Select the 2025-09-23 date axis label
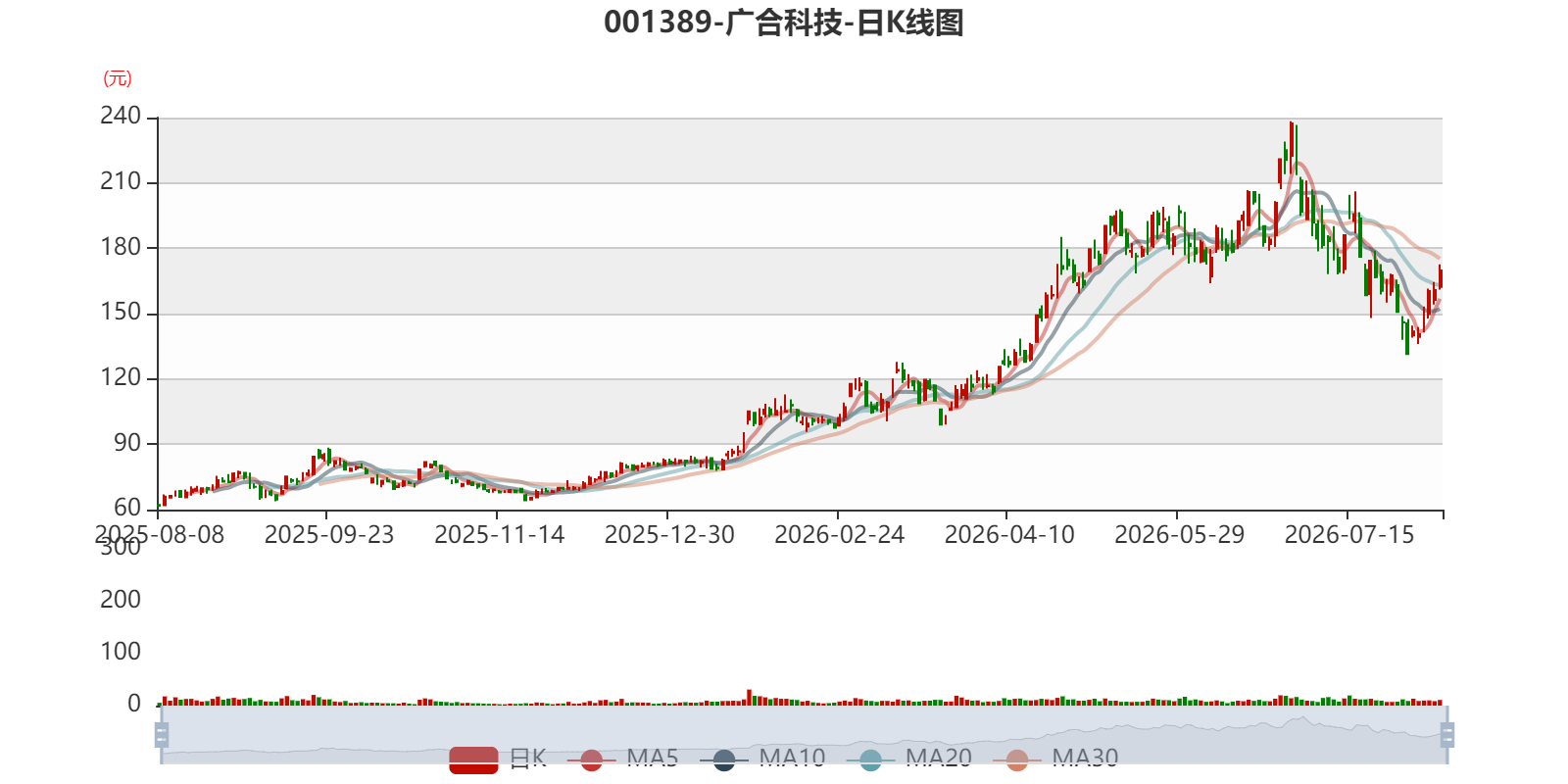This screenshot has width=1568, height=784. [329, 535]
